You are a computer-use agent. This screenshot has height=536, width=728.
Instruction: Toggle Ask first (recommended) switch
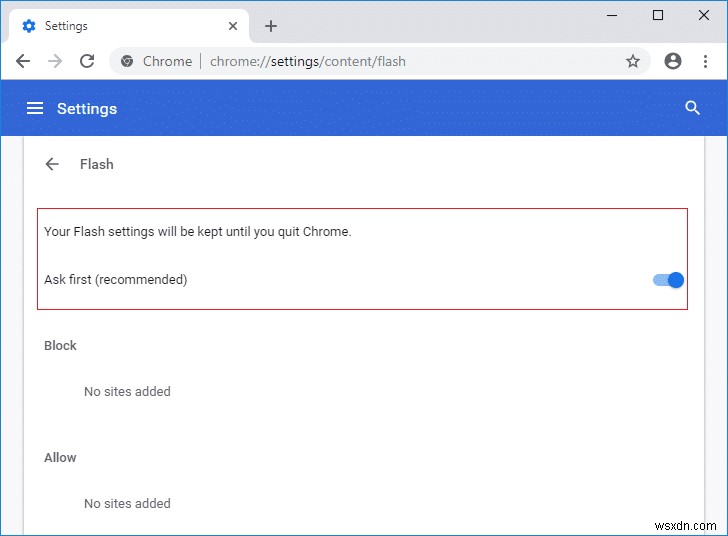tap(668, 280)
